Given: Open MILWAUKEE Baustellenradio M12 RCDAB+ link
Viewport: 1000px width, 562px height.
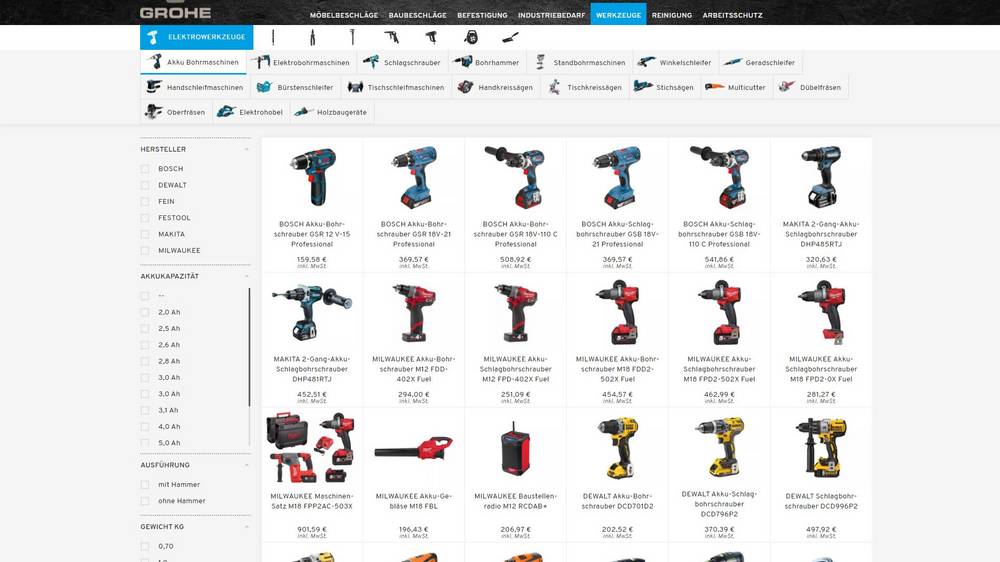Looking at the screenshot, I should point(515,501).
